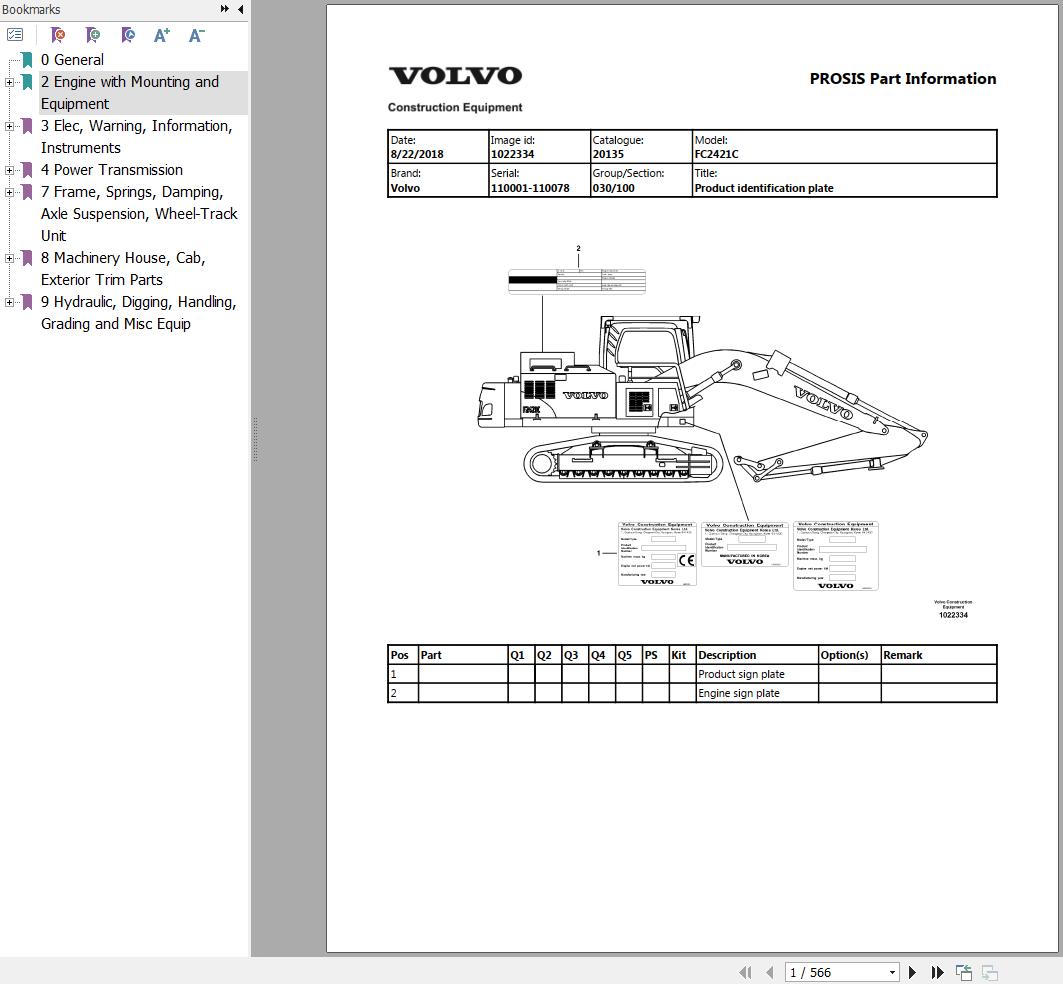1063x984 pixels.
Task: Click the Image id value 1022334
Action: [513, 154]
